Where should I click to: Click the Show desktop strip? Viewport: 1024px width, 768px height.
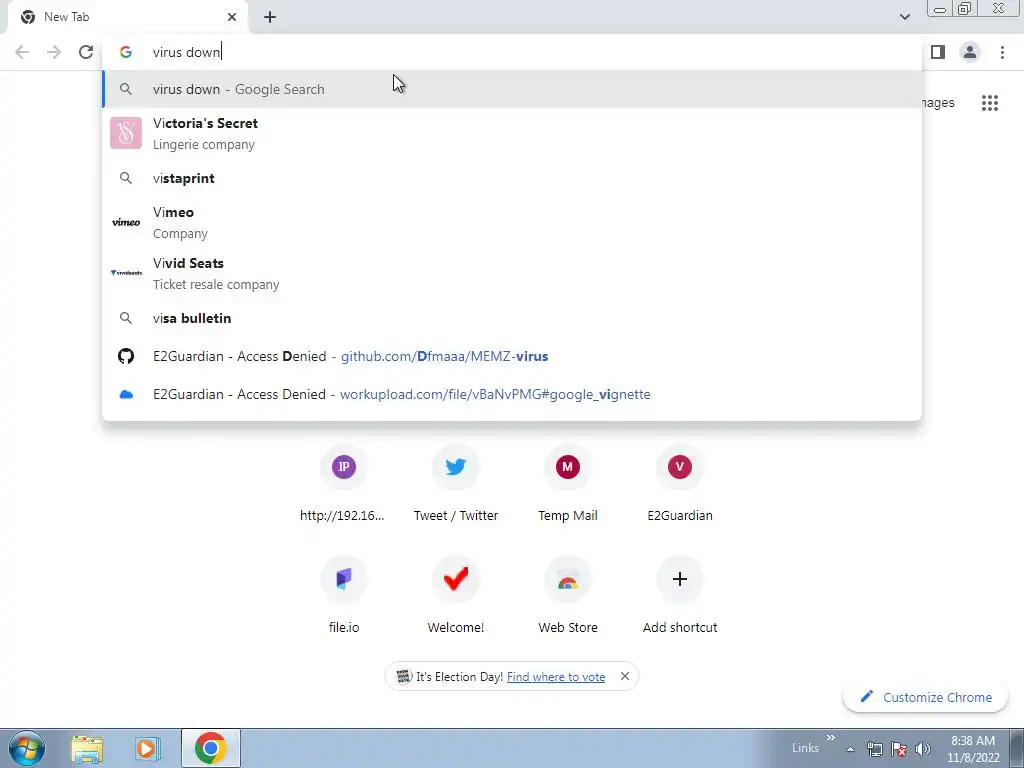[1017, 749]
